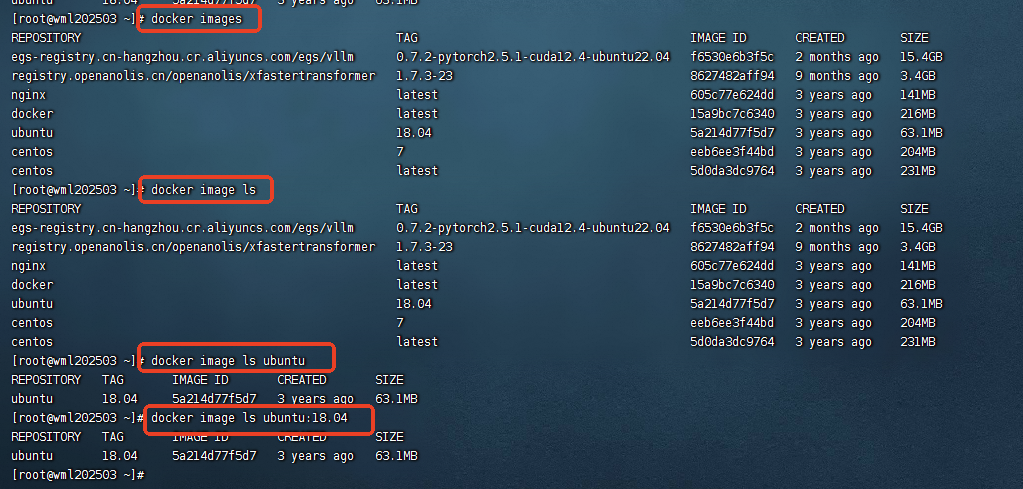In the second full listing, click size '204MB'

pos(918,323)
